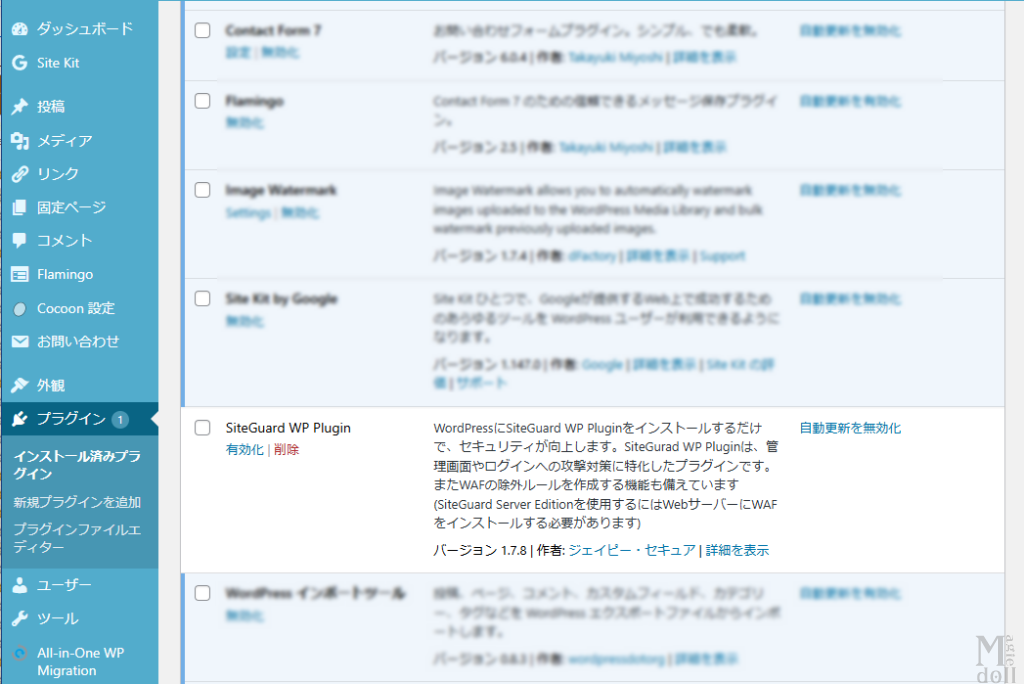Screen dimensions: 1024x684
Task: Open the プラグインファイルエディター
Action: coord(77,536)
